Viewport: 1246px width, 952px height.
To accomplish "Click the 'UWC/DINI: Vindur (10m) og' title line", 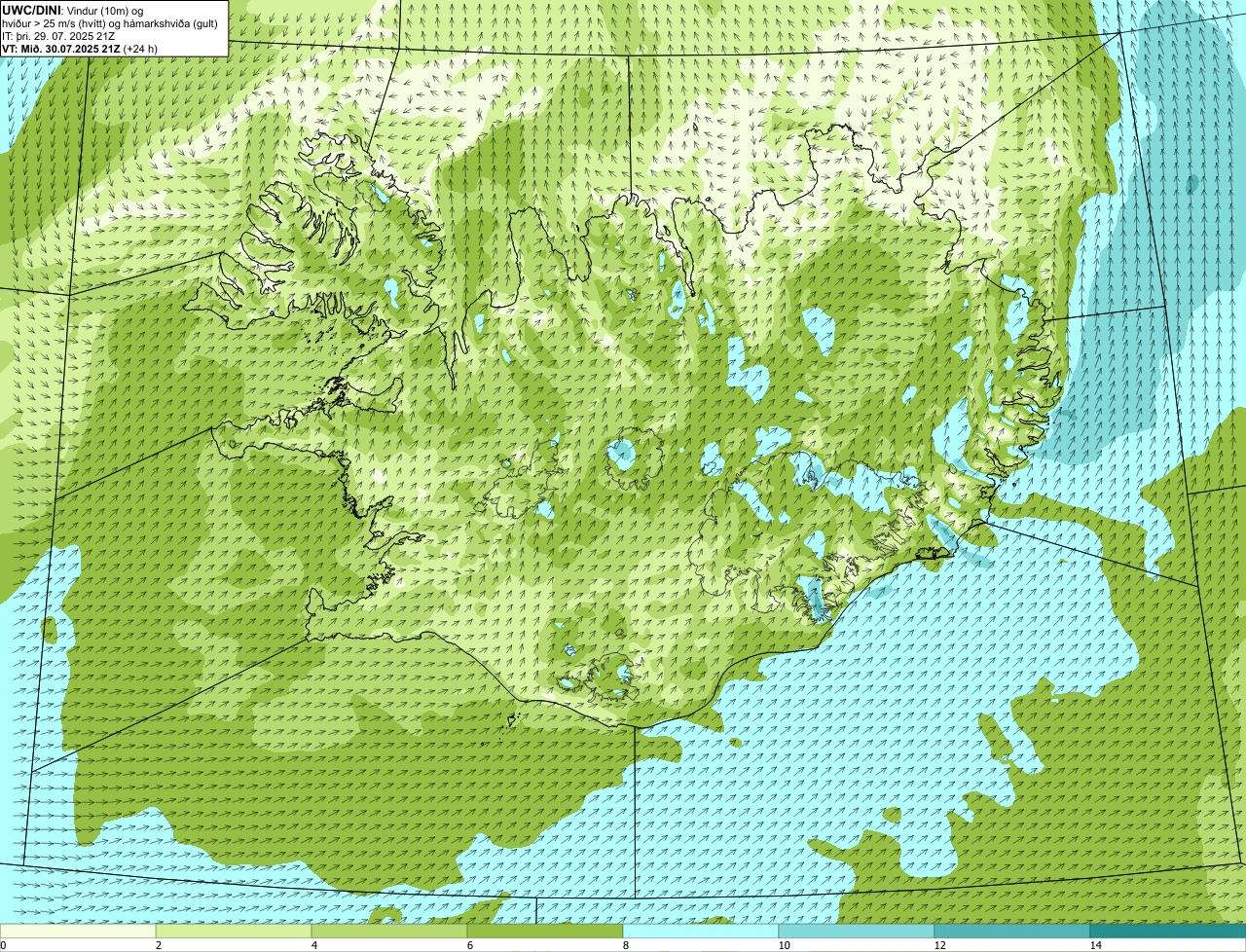I will [73, 10].
